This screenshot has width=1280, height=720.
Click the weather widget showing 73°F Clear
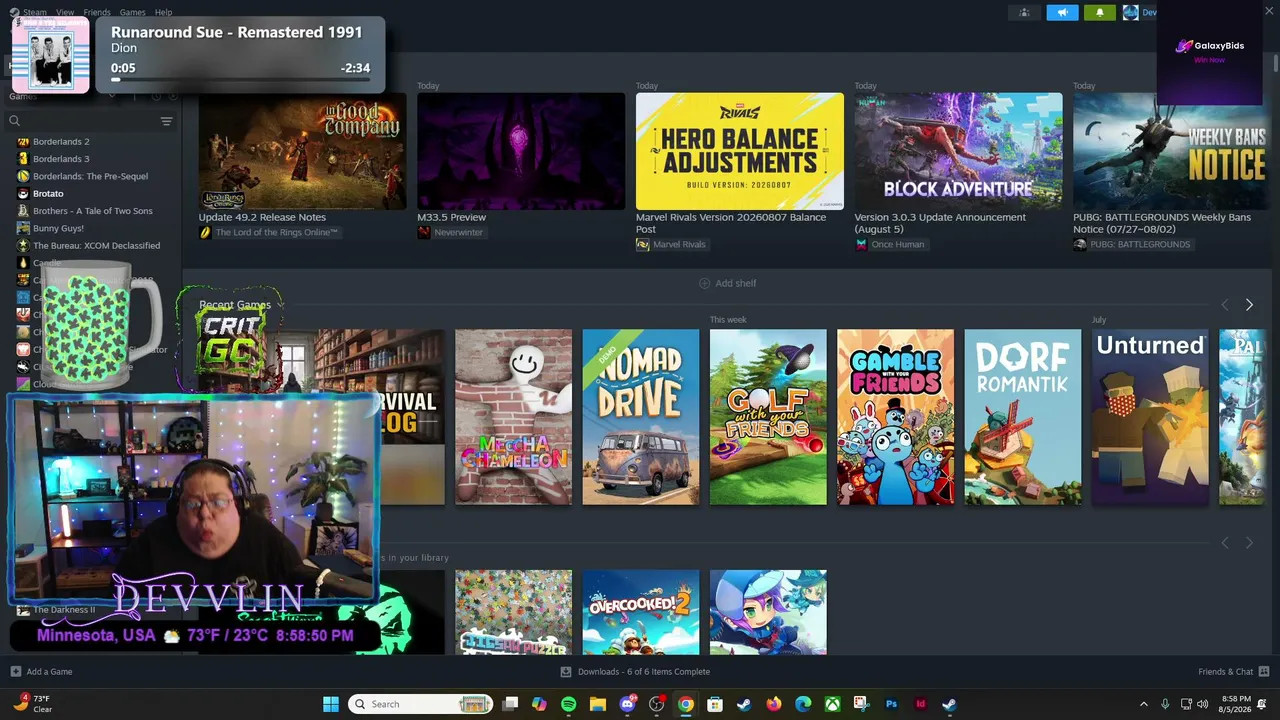(x=32, y=704)
